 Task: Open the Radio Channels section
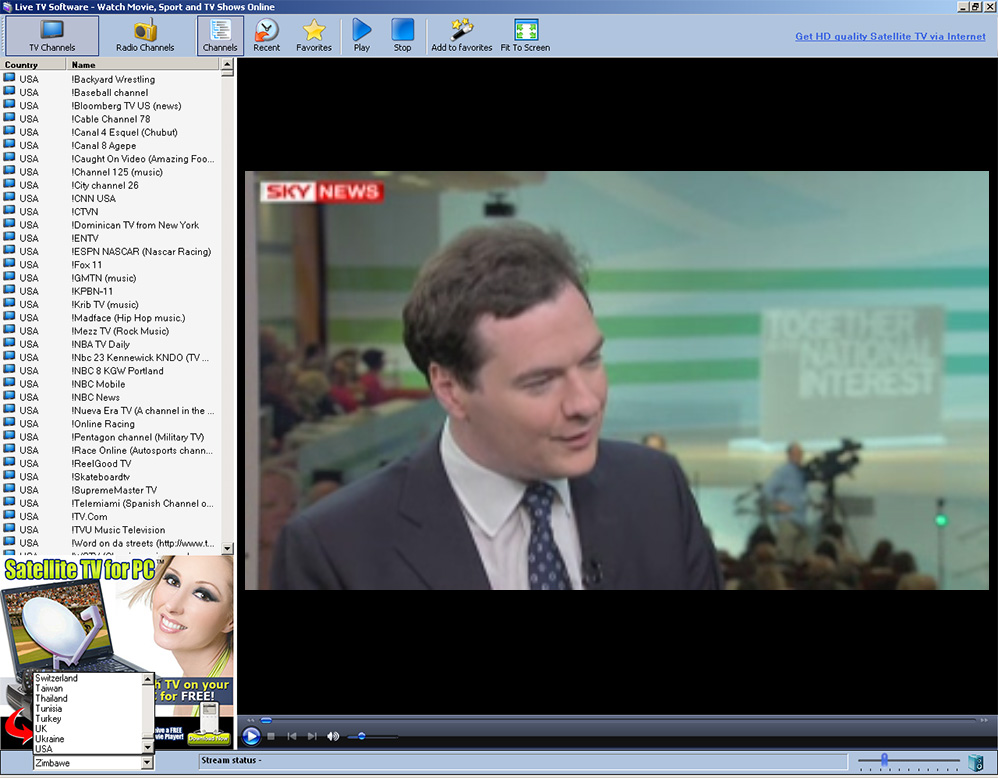pos(145,36)
